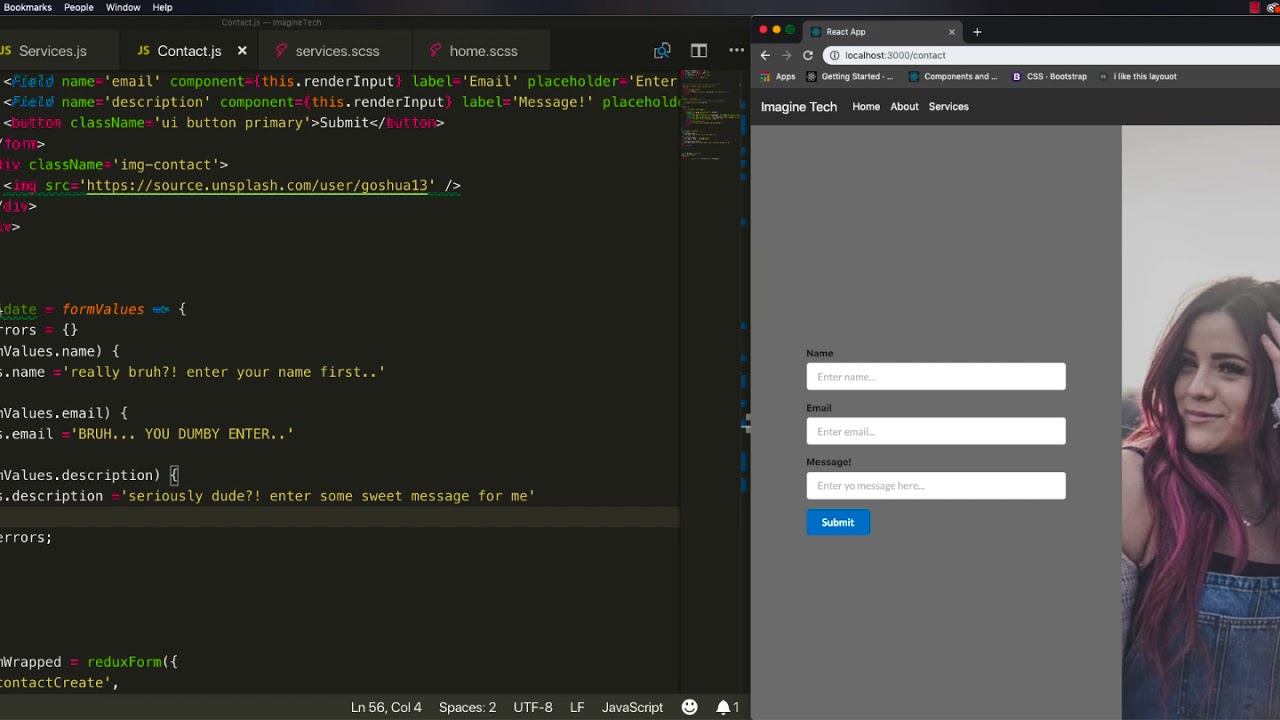Focus the Enter email input field

tap(936, 431)
